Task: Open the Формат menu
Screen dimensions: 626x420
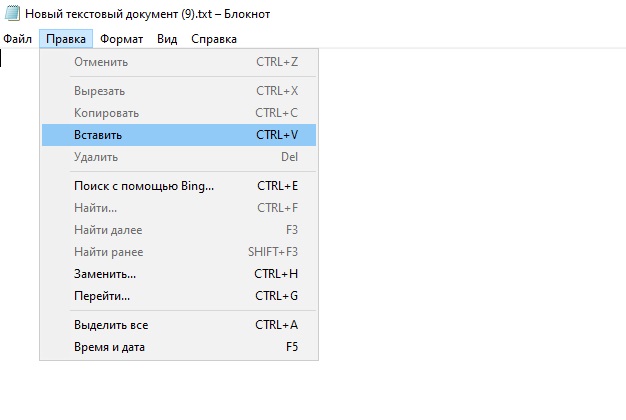Action: (121, 39)
